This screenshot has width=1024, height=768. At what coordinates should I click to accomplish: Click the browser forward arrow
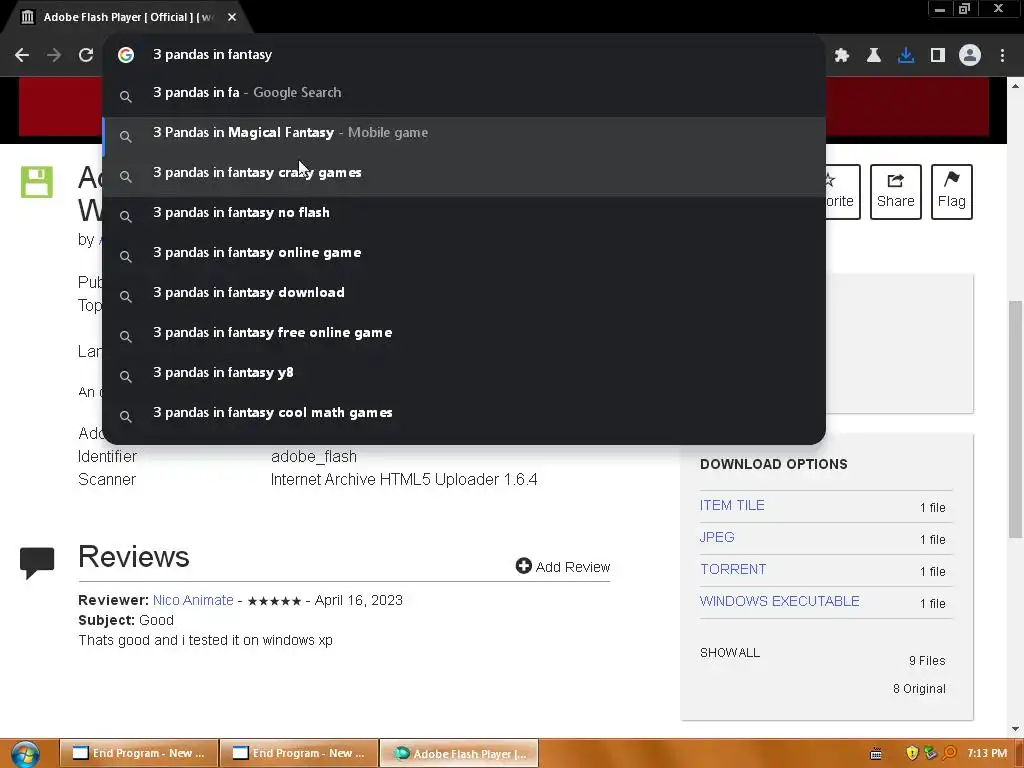(54, 55)
